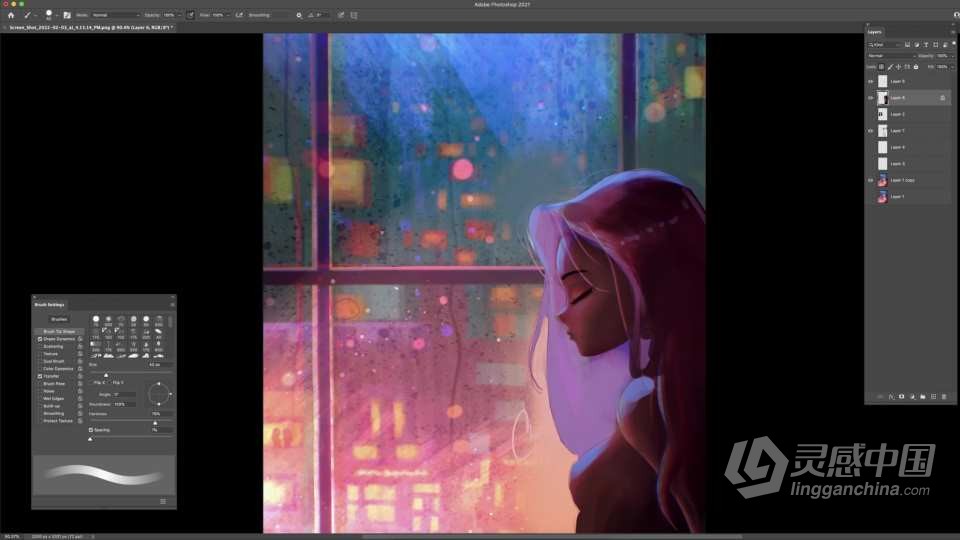Add layer mask icon
The image size is (960, 540).
point(901,397)
